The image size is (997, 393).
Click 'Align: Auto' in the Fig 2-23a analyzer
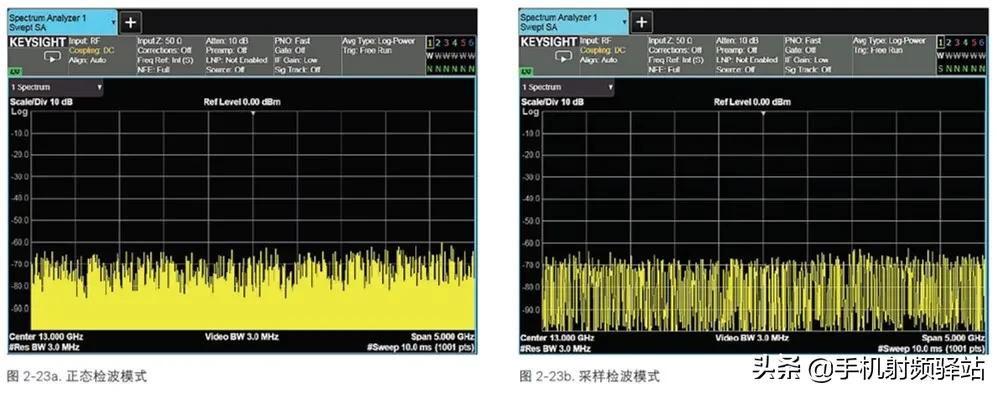88,60
